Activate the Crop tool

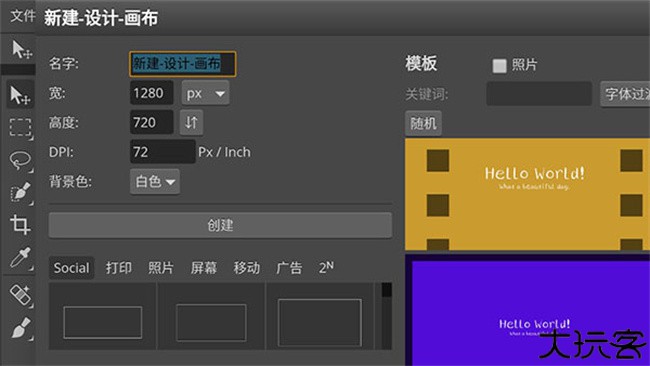tap(20, 225)
